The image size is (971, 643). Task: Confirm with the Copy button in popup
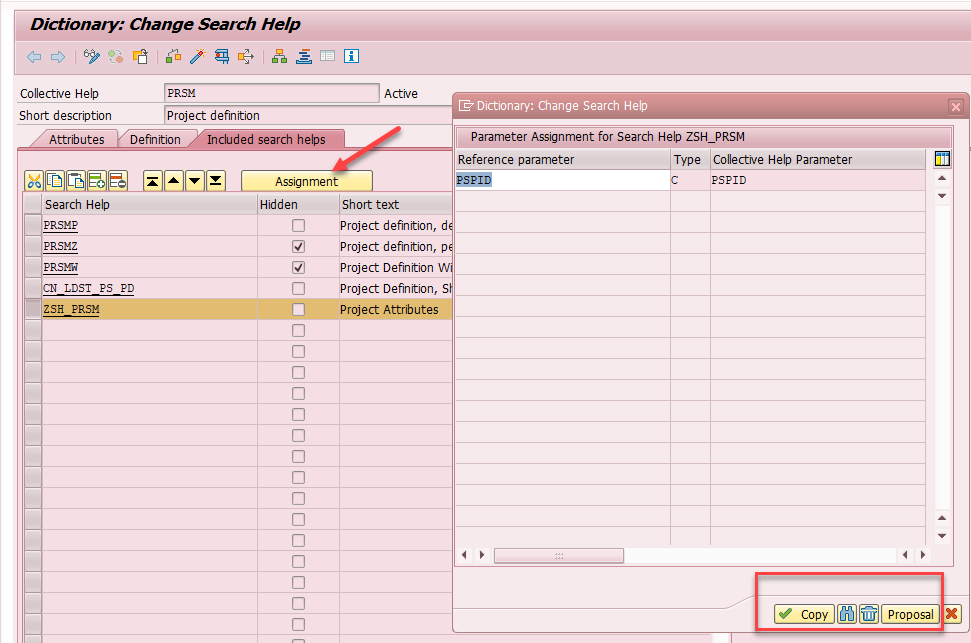click(804, 614)
